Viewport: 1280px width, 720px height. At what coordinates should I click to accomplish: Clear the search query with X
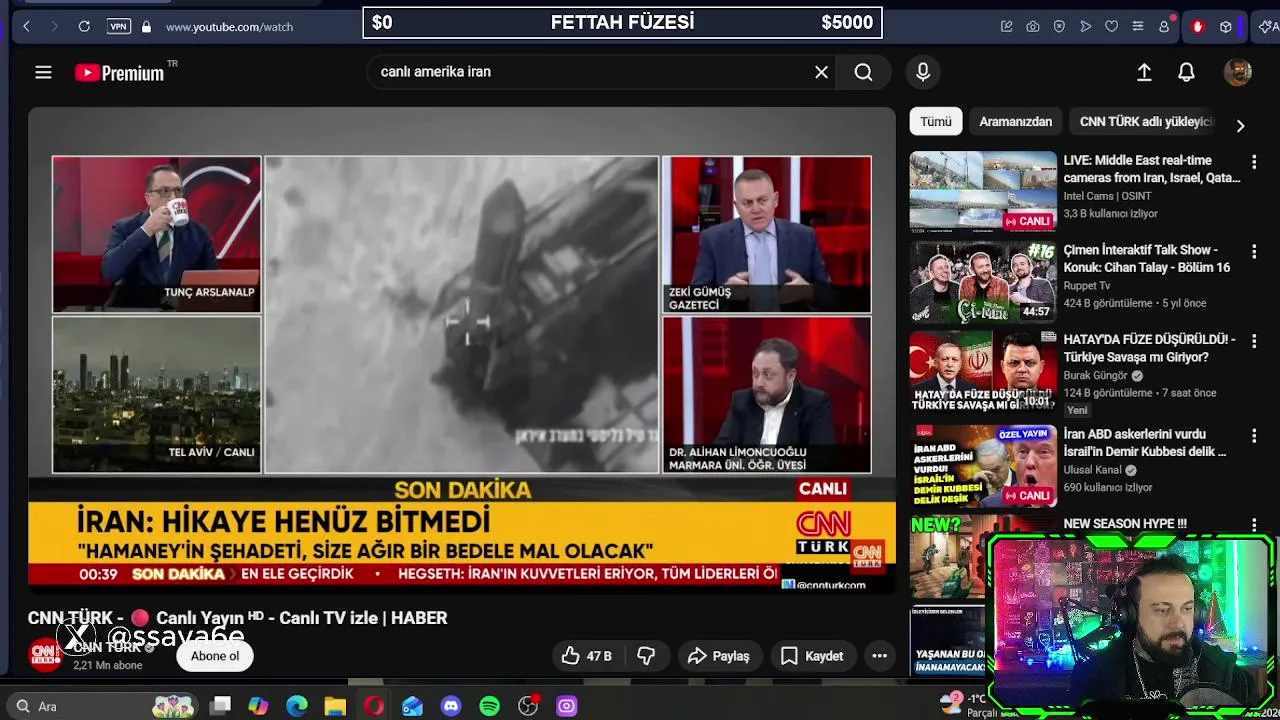coord(821,72)
